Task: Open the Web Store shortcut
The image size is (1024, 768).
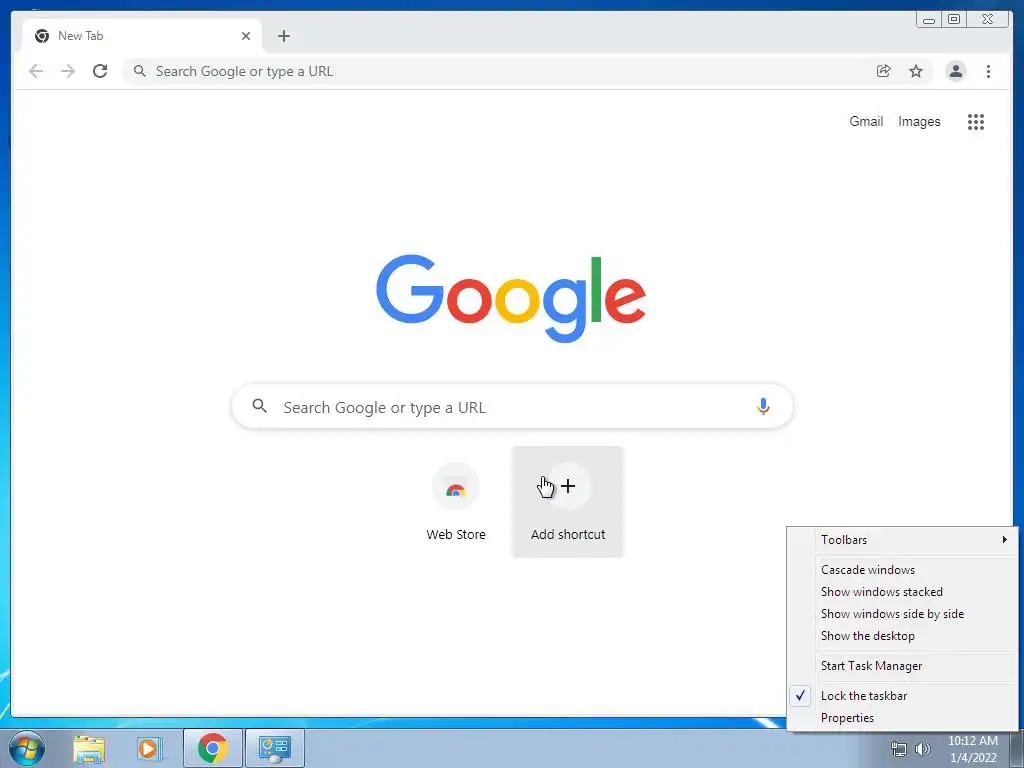Action: pyautogui.click(x=456, y=502)
